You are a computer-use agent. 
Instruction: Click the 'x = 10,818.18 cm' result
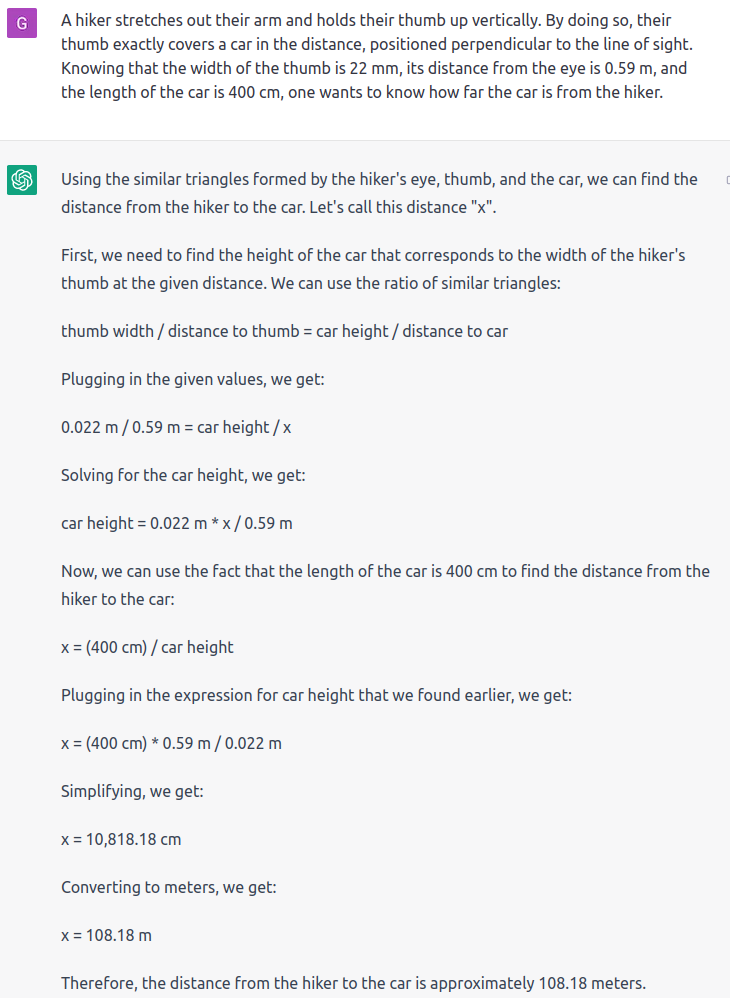tap(121, 840)
